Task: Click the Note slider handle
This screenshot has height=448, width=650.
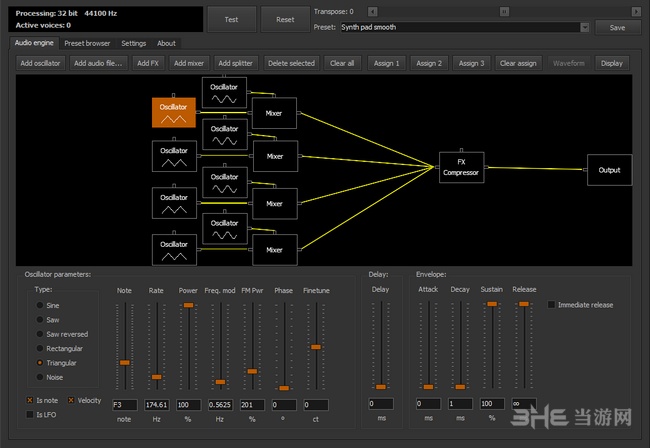Action: coord(125,363)
